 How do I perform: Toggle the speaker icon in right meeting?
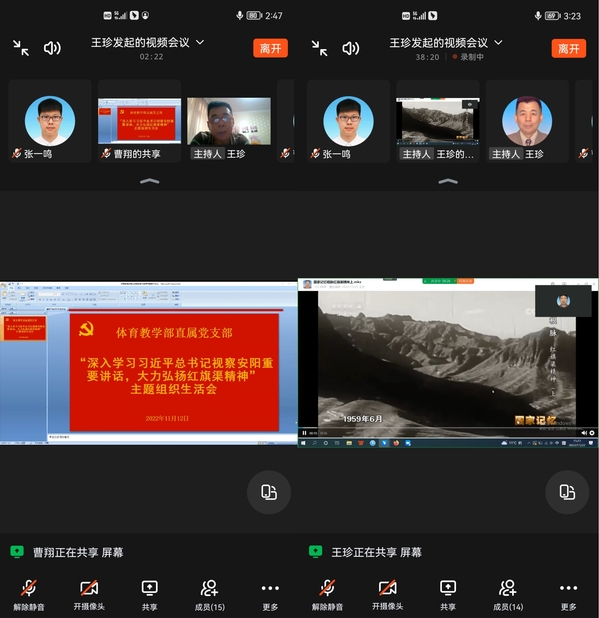(x=350, y=48)
